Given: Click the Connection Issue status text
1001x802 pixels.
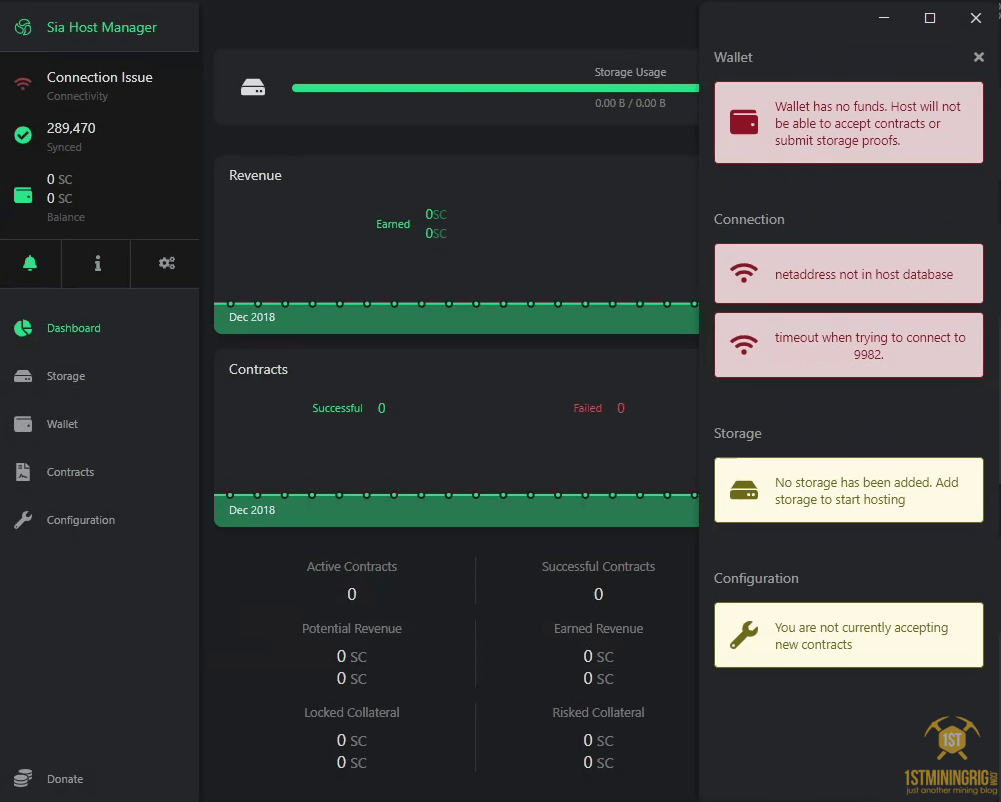Looking at the screenshot, I should (x=100, y=77).
